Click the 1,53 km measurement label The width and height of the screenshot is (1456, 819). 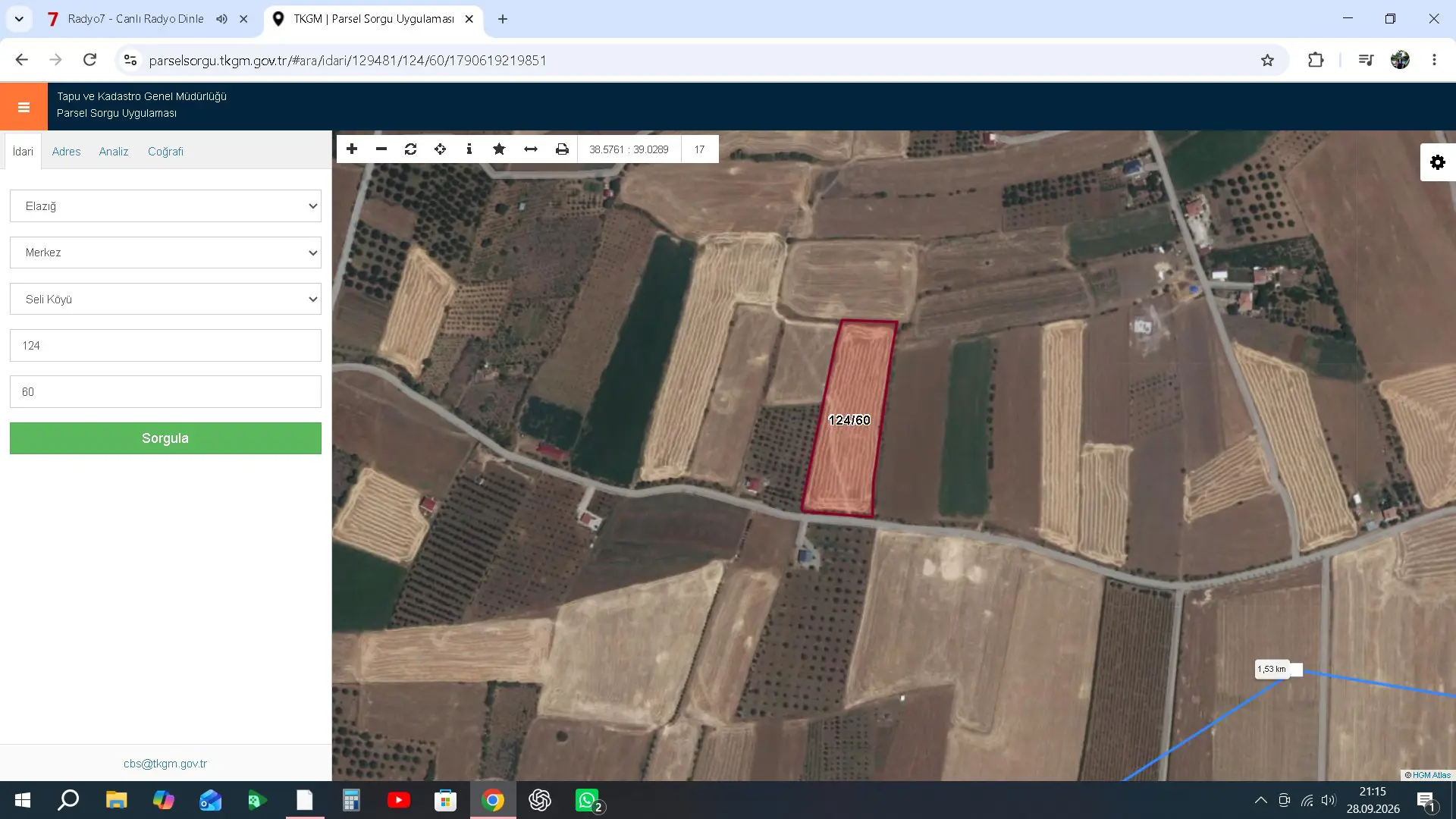point(1272,669)
